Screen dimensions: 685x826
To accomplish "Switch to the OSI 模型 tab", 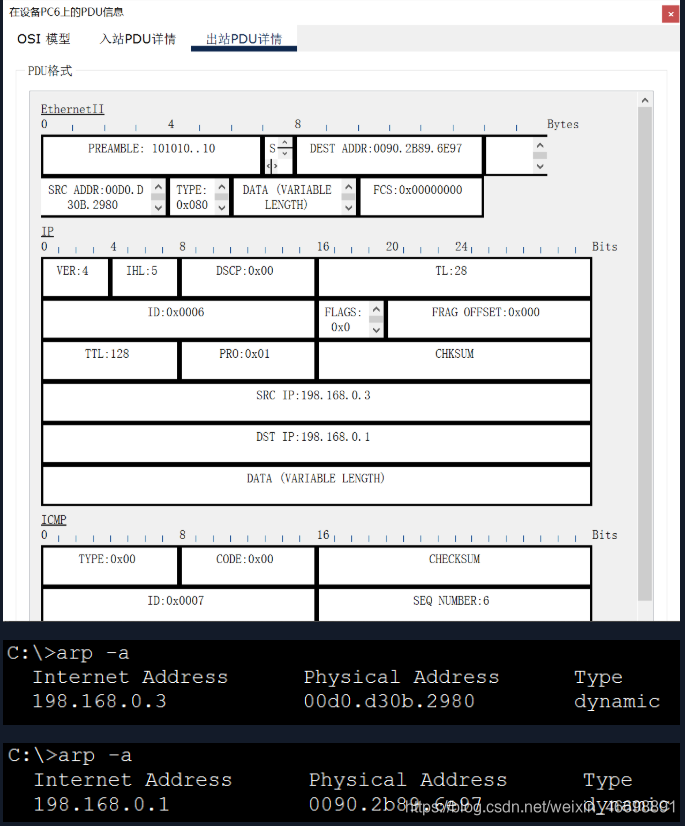I will pyautogui.click(x=44, y=39).
